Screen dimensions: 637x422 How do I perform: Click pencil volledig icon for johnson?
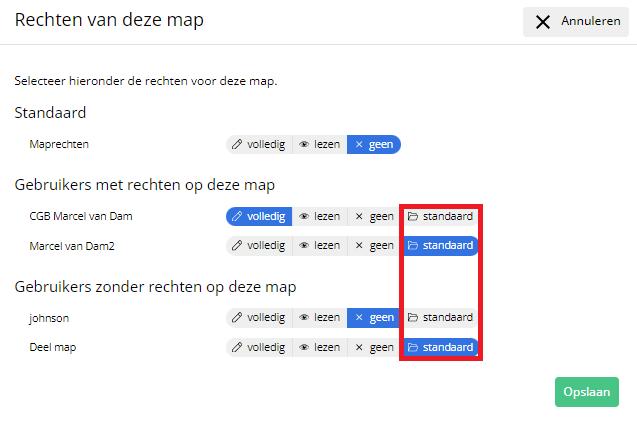point(238,318)
